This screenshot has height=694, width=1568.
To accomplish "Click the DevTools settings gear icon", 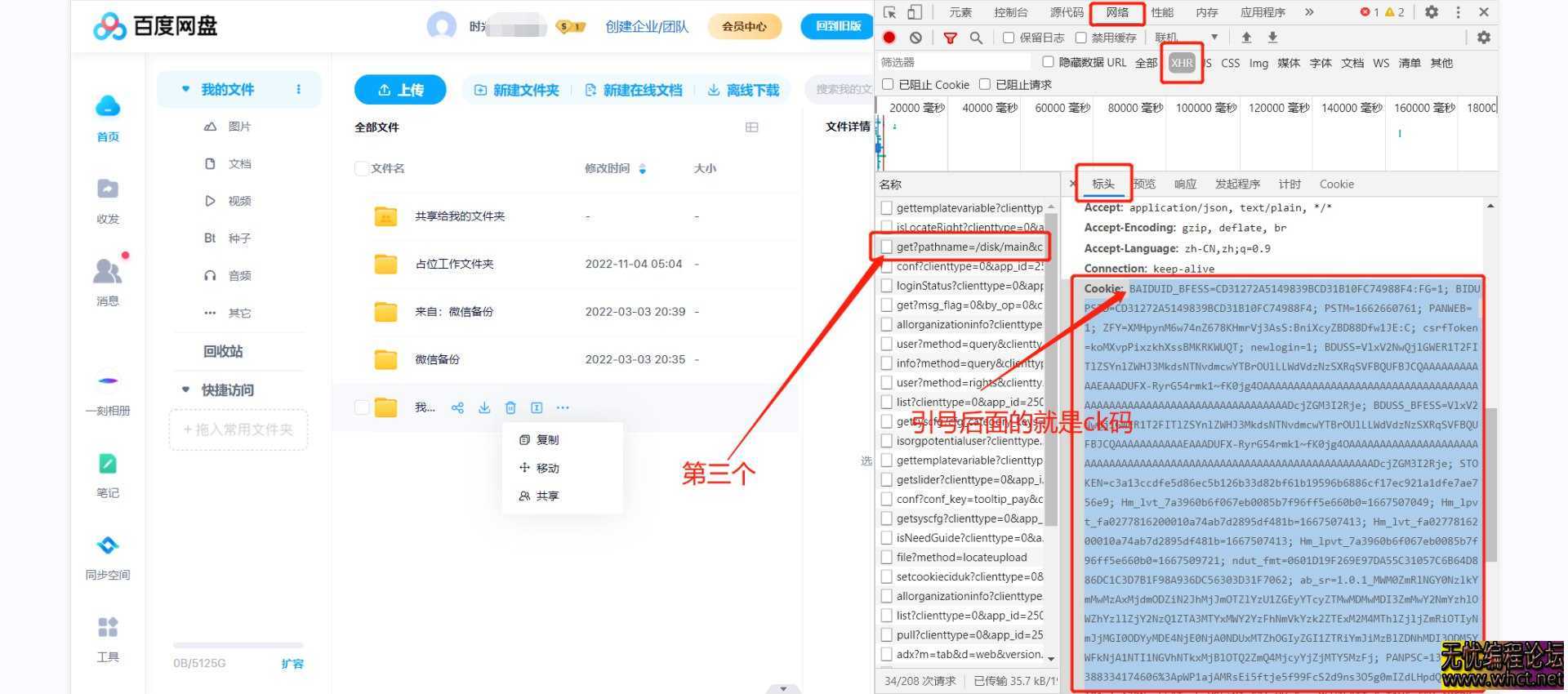I will 1431,12.
